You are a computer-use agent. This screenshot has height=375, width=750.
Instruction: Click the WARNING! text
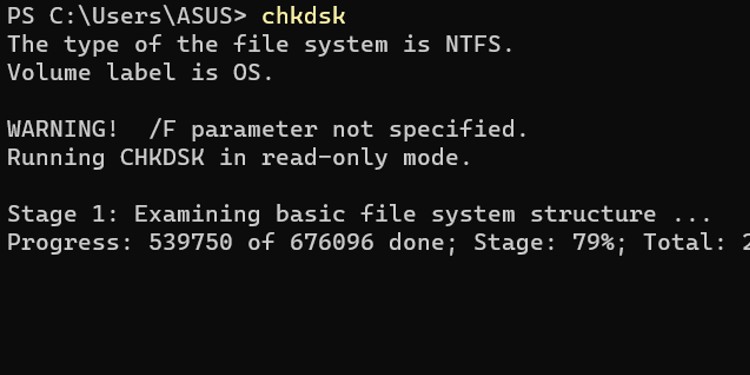click(63, 129)
